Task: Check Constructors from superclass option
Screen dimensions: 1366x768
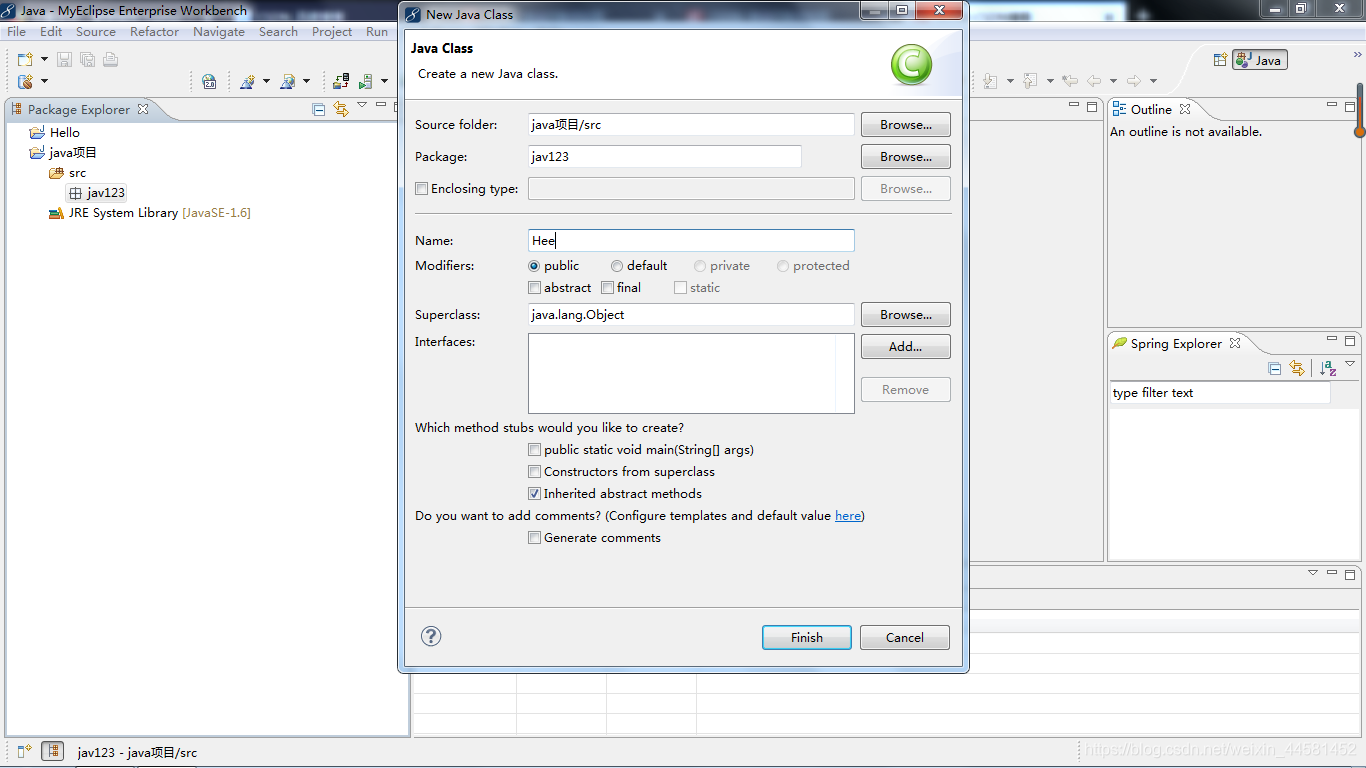Action: tap(534, 472)
